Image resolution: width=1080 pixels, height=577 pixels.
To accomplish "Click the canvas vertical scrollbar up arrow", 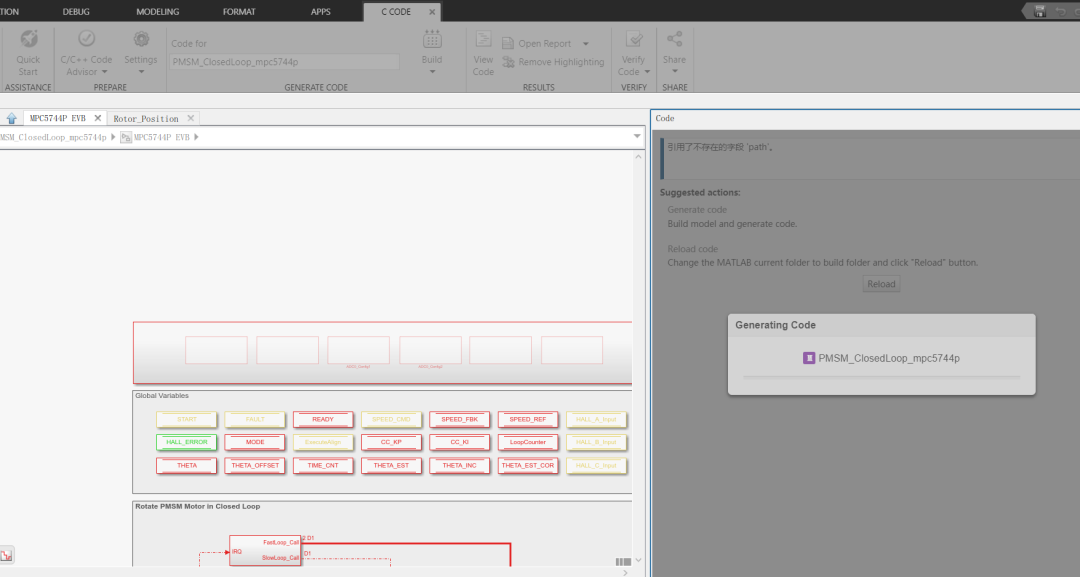I will [x=638, y=157].
